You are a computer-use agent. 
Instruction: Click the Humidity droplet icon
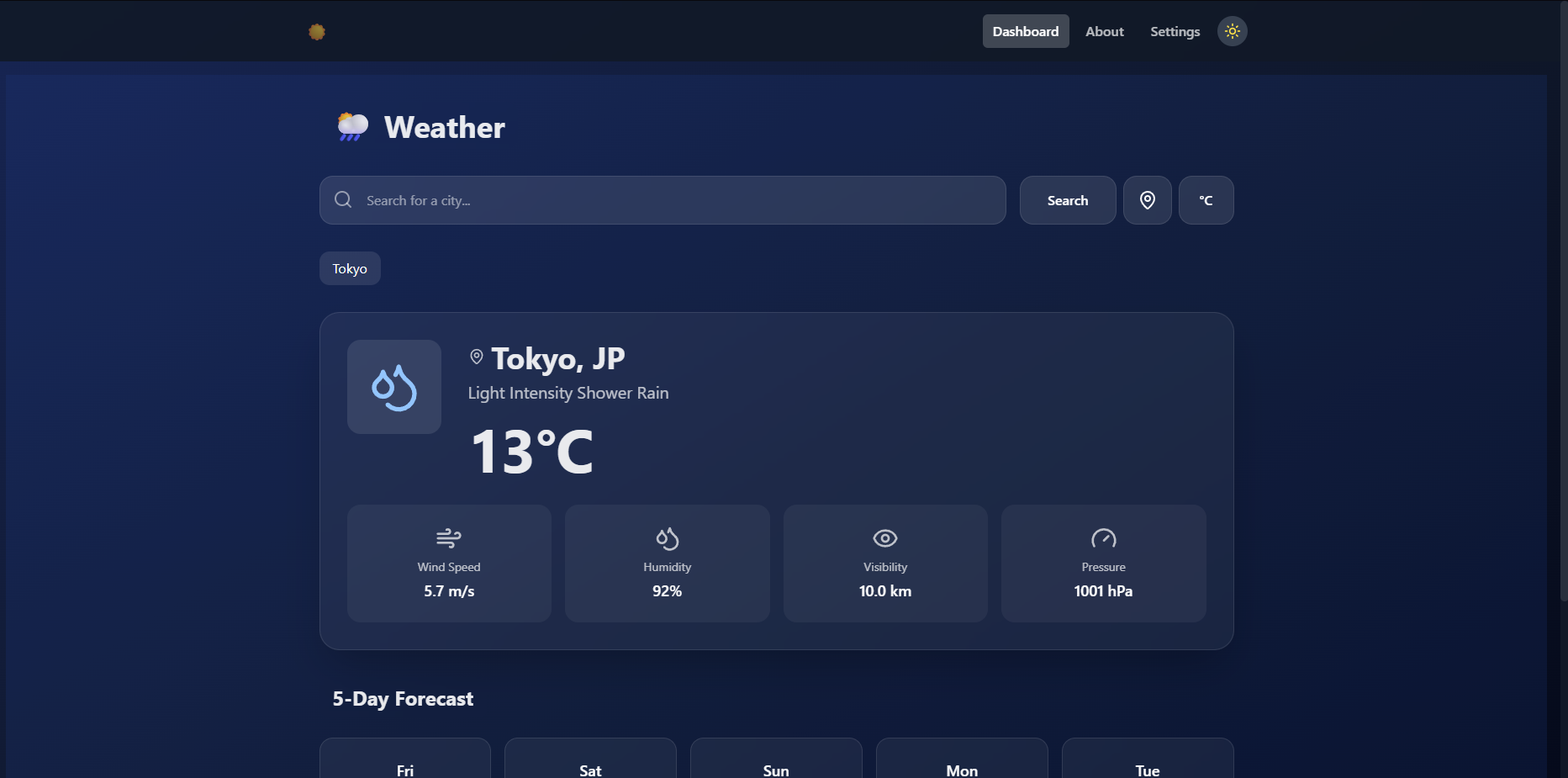[667, 538]
